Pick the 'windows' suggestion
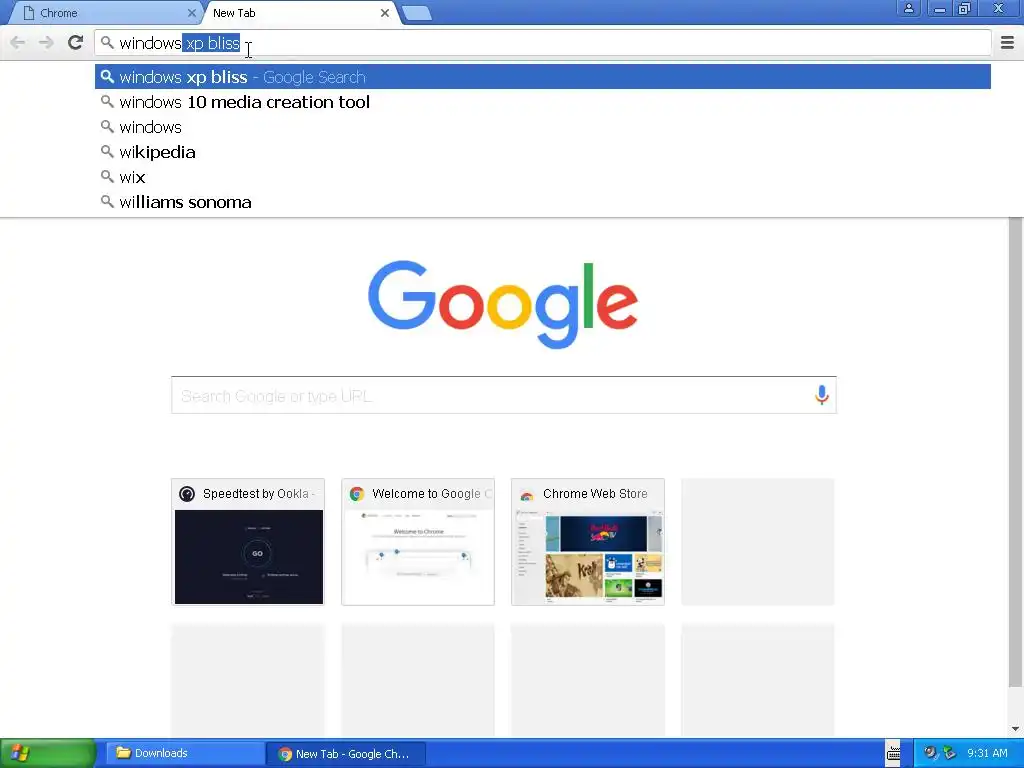Viewport: 1024px width, 768px height. (543, 127)
